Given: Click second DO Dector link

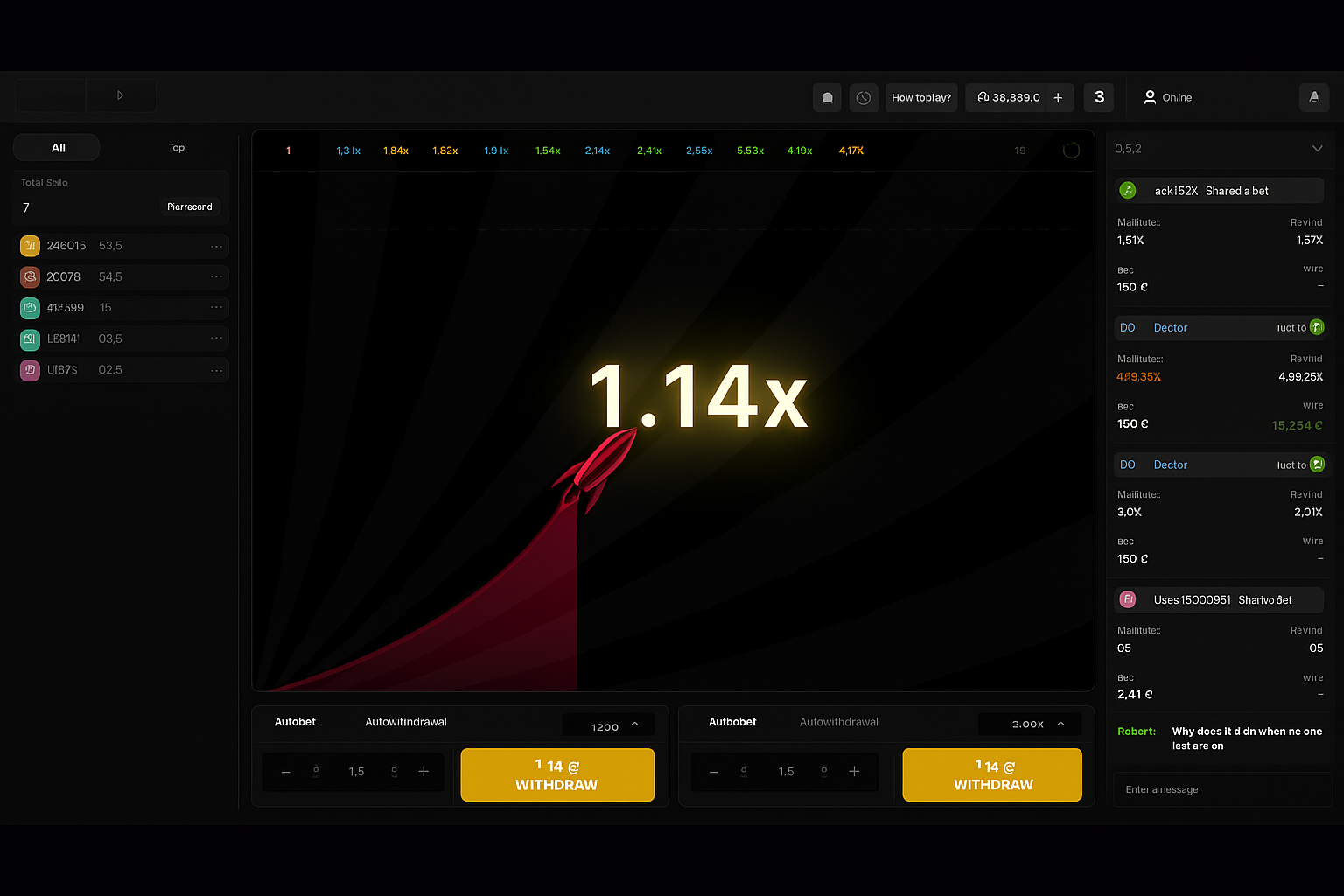Looking at the screenshot, I should [1154, 465].
